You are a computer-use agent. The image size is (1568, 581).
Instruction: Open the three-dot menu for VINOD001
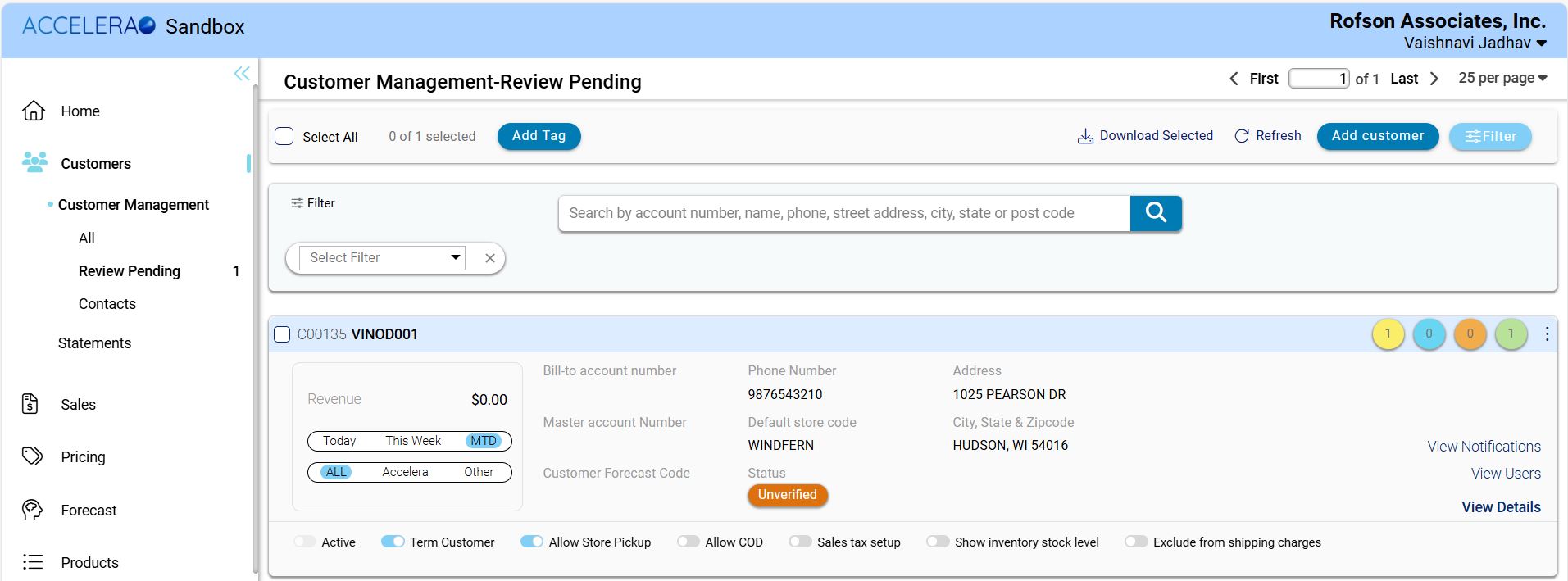click(x=1546, y=334)
